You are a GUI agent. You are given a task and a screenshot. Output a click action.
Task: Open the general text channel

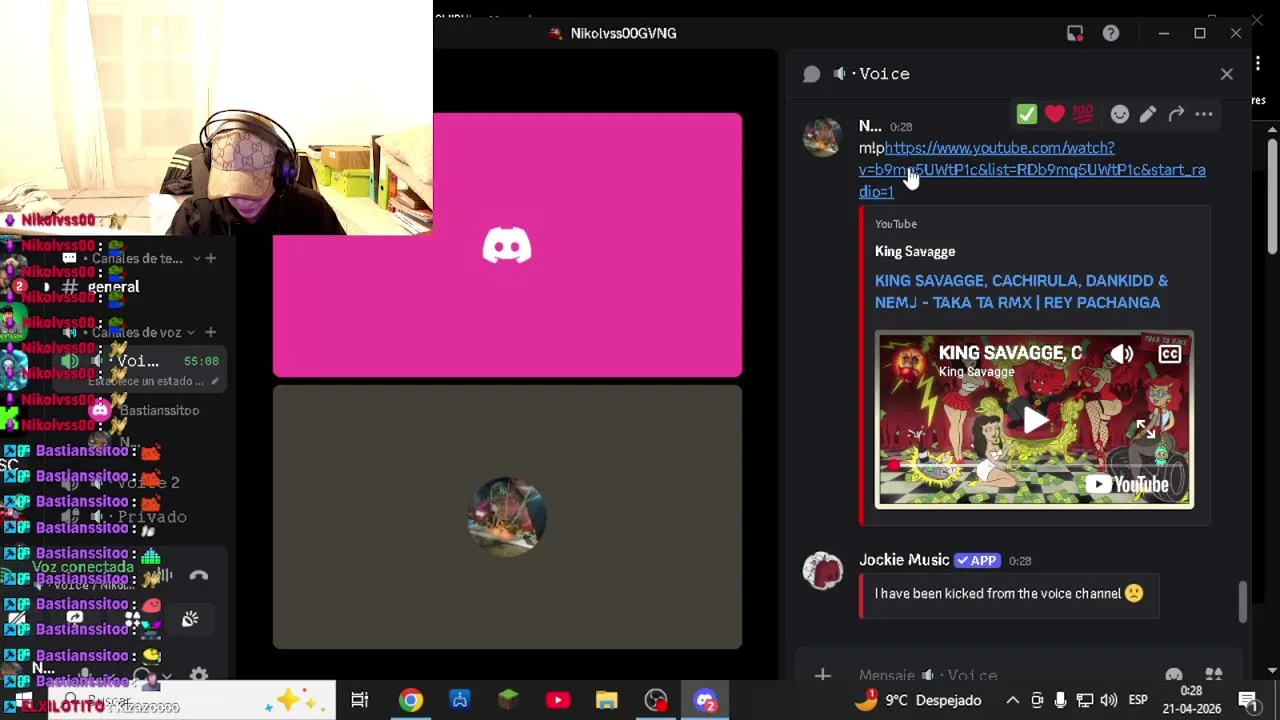click(x=113, y=287)
